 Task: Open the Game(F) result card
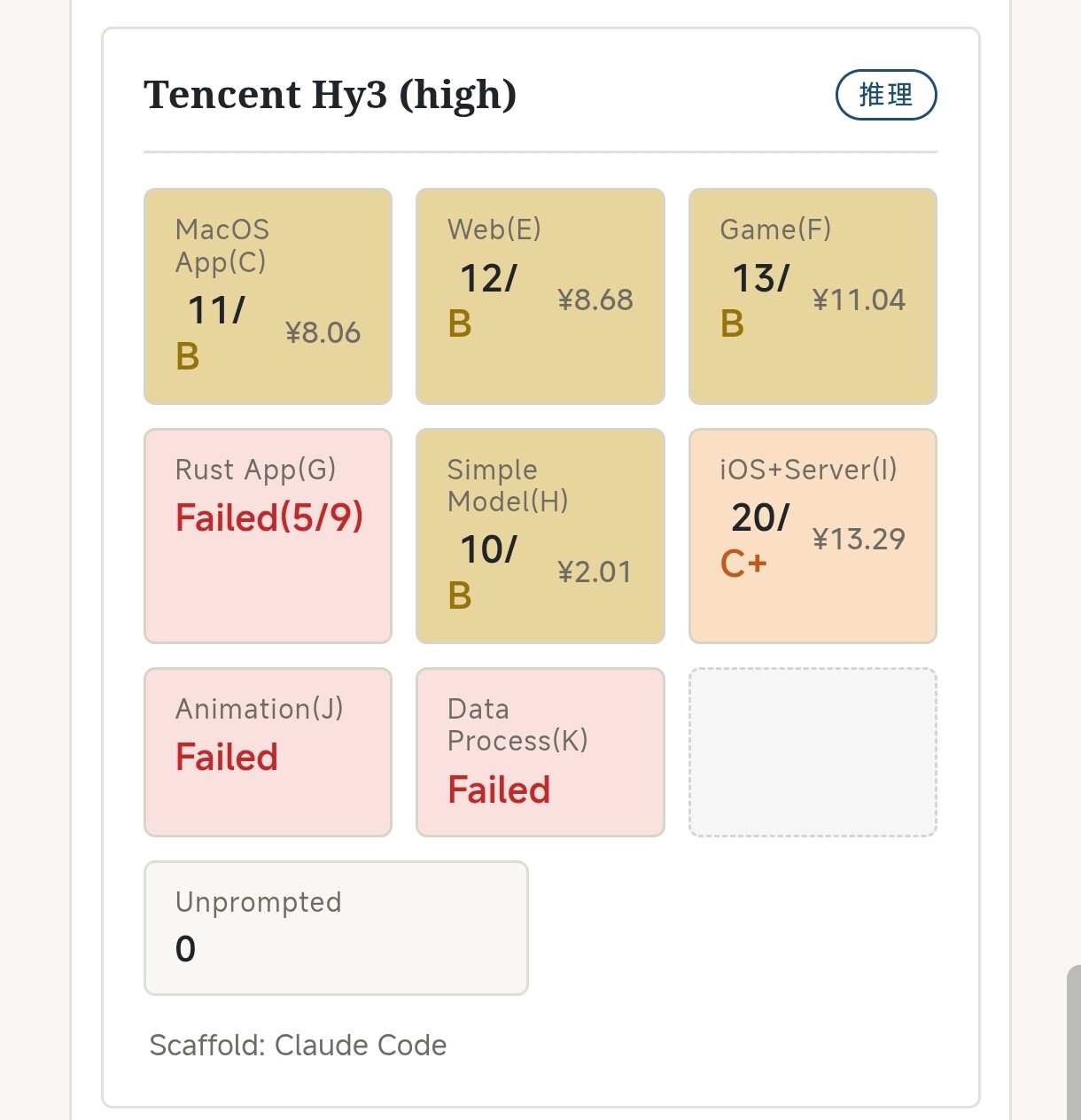point(813,296)
